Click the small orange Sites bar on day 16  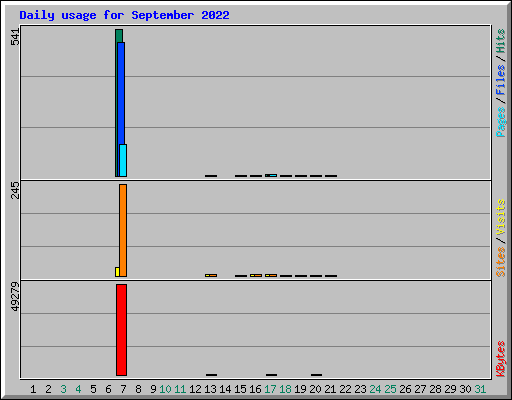click(x=258, y=275)
